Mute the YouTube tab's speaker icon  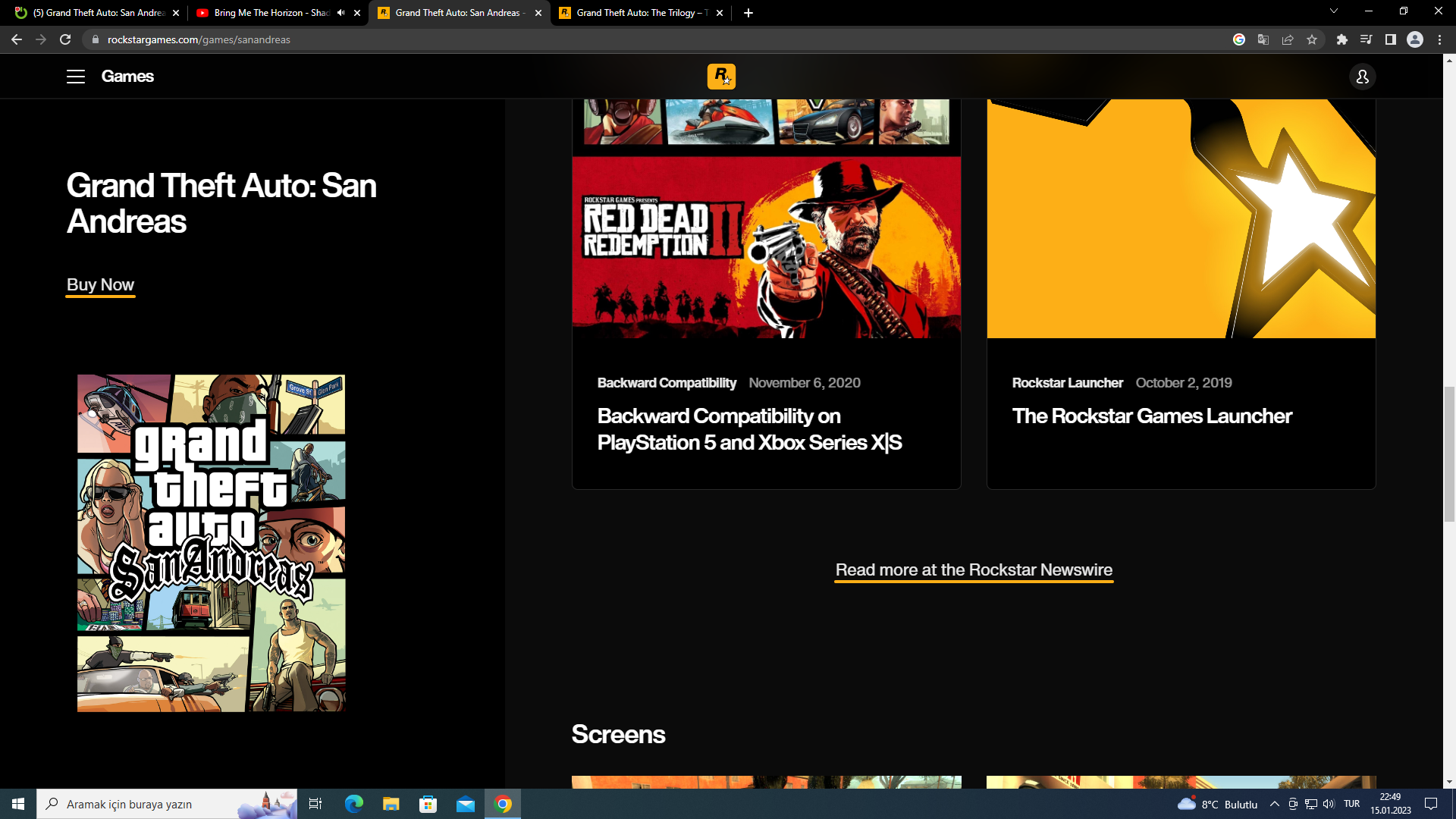coord(340,13)
